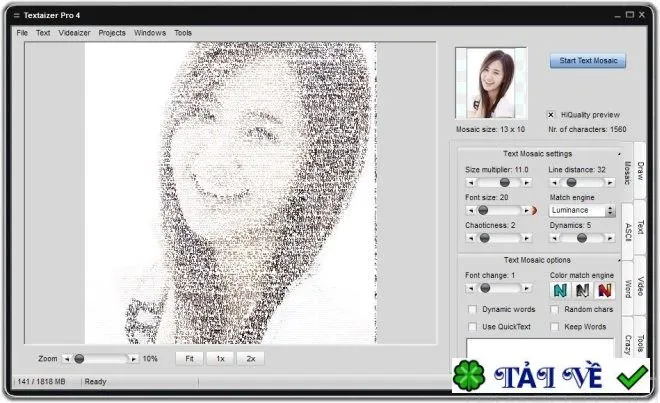Viewport: 660px width, 403px height.
Task: Click the Zoom slider handle
Action: (x=79, y=359)
